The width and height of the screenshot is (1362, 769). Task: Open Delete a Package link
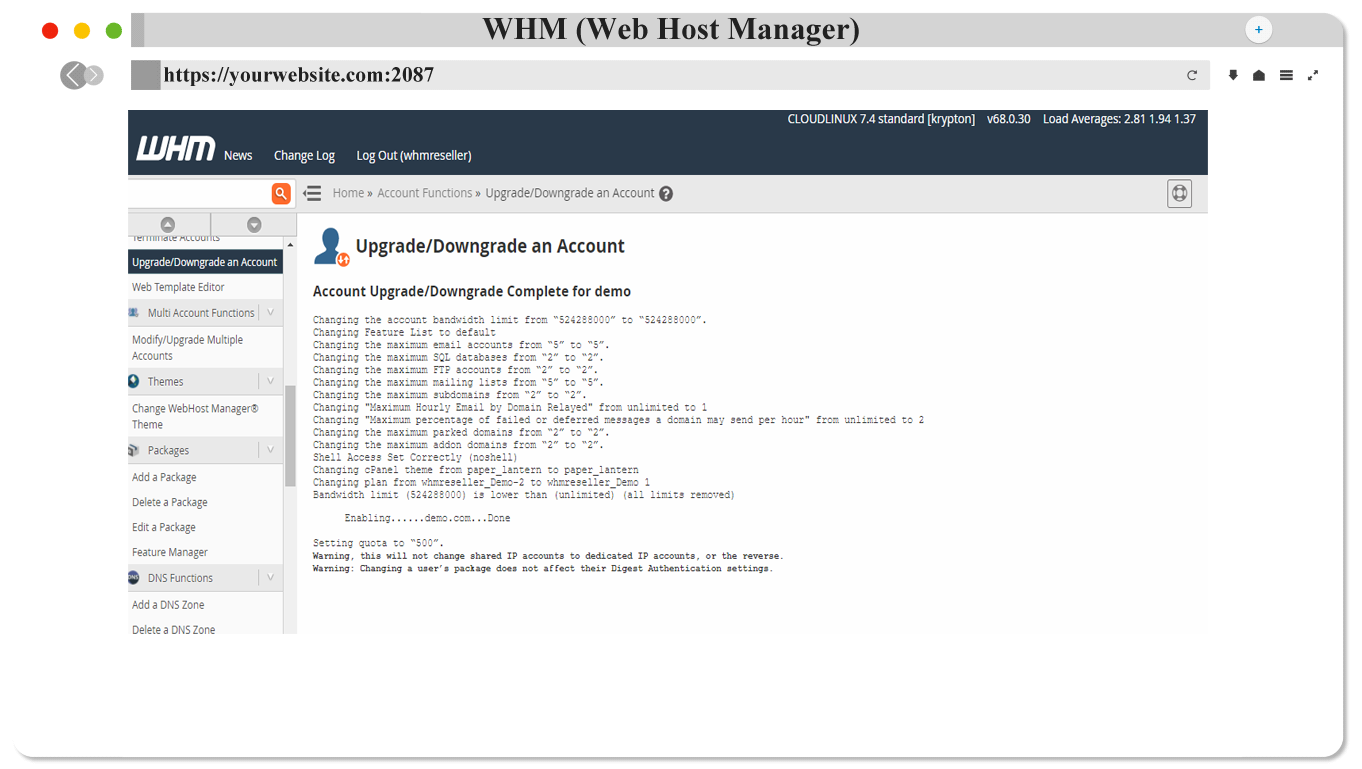[x=170, y=502]
